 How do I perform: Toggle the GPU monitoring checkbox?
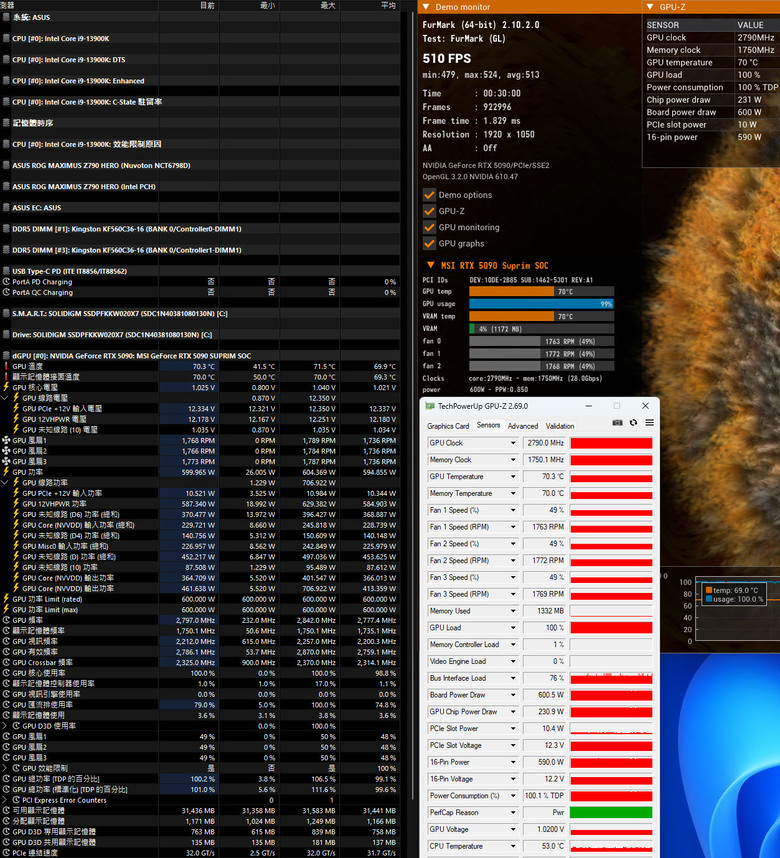(x=429, y=227)
